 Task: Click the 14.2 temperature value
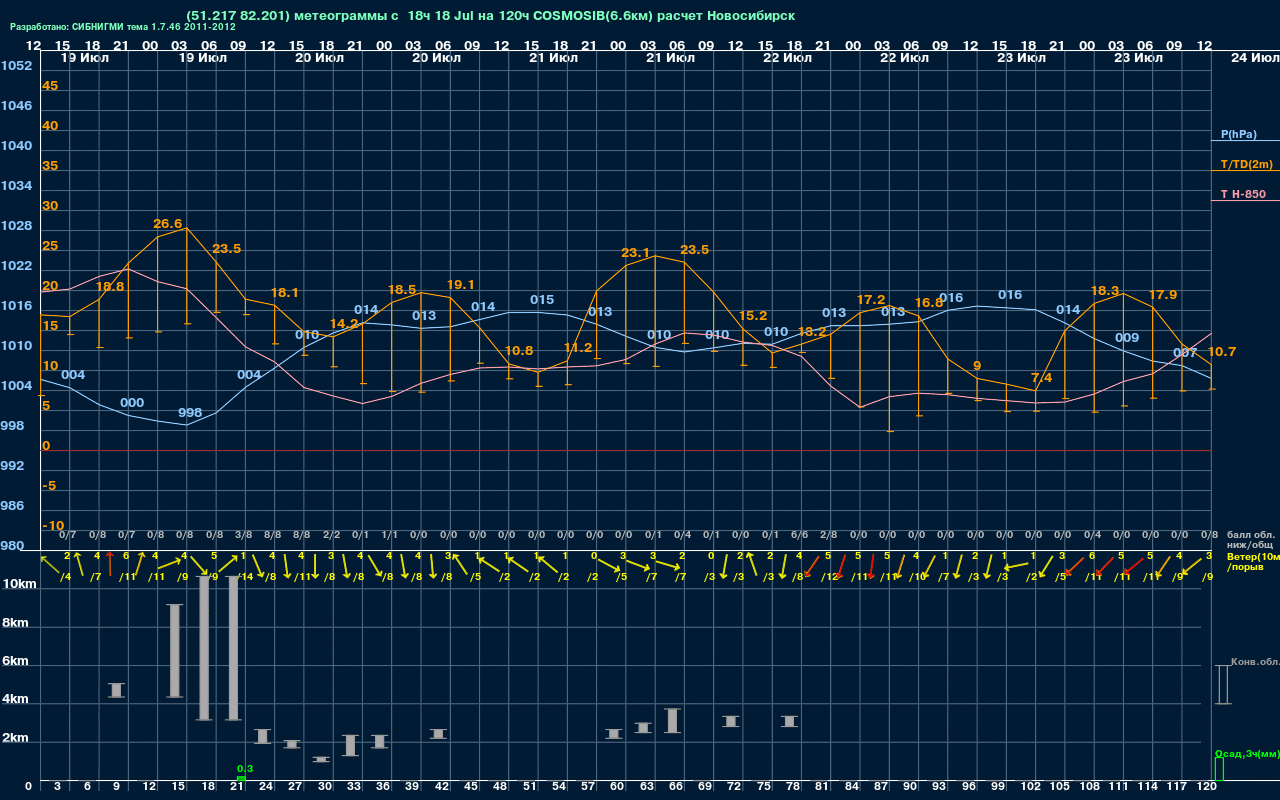(344, 324)
